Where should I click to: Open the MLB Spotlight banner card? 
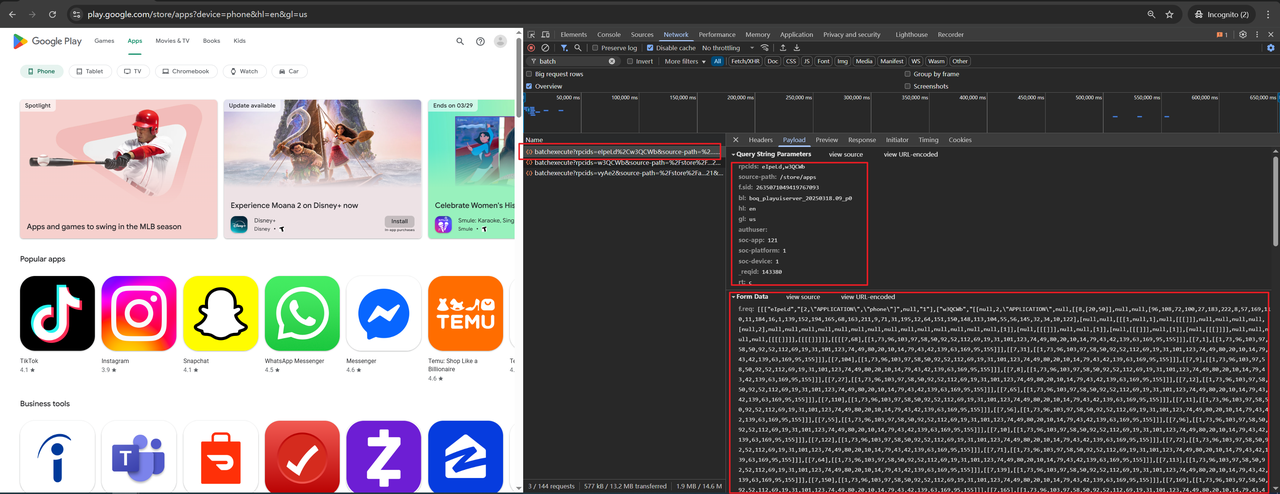pos(119,169)
